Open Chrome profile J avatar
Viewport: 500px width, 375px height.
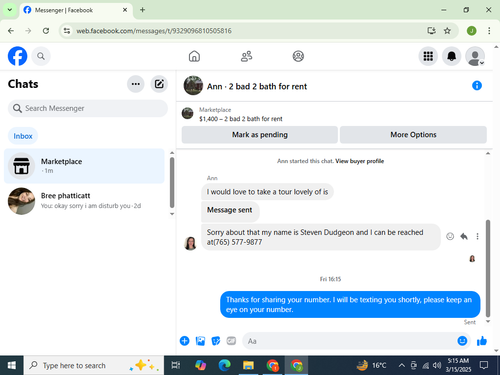click(471, 31)
